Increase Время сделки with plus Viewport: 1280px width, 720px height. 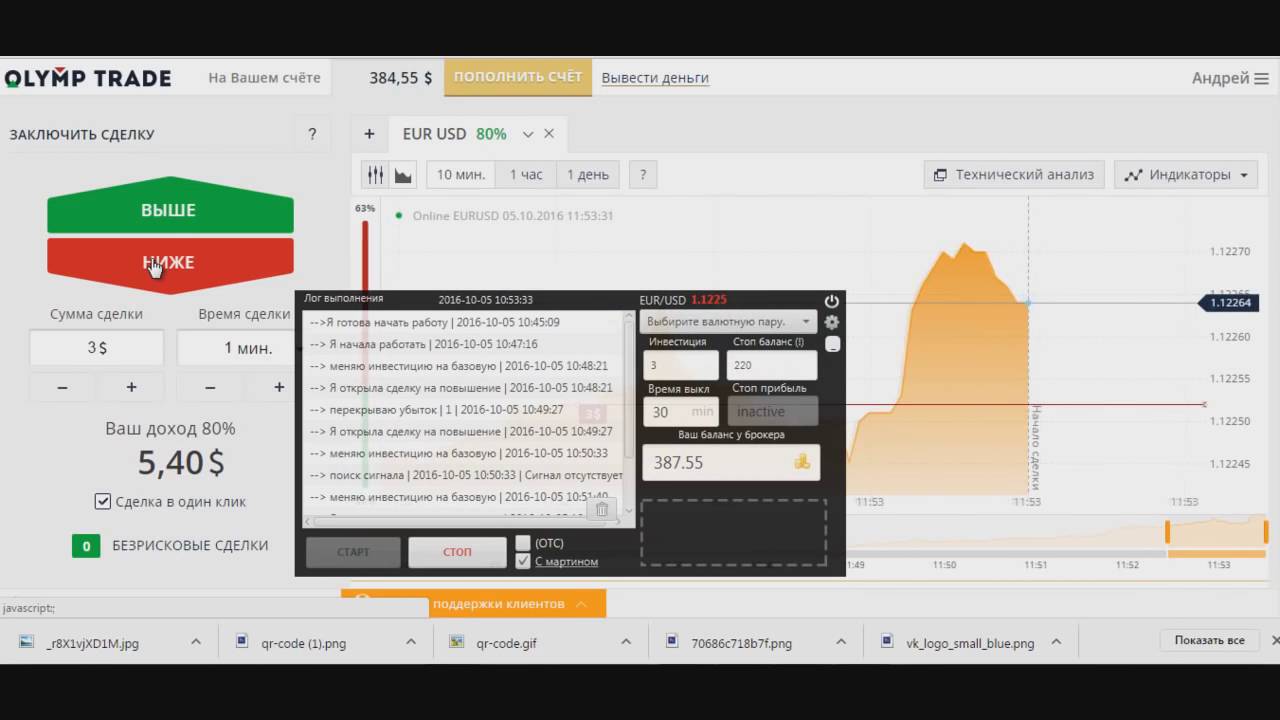278,387
